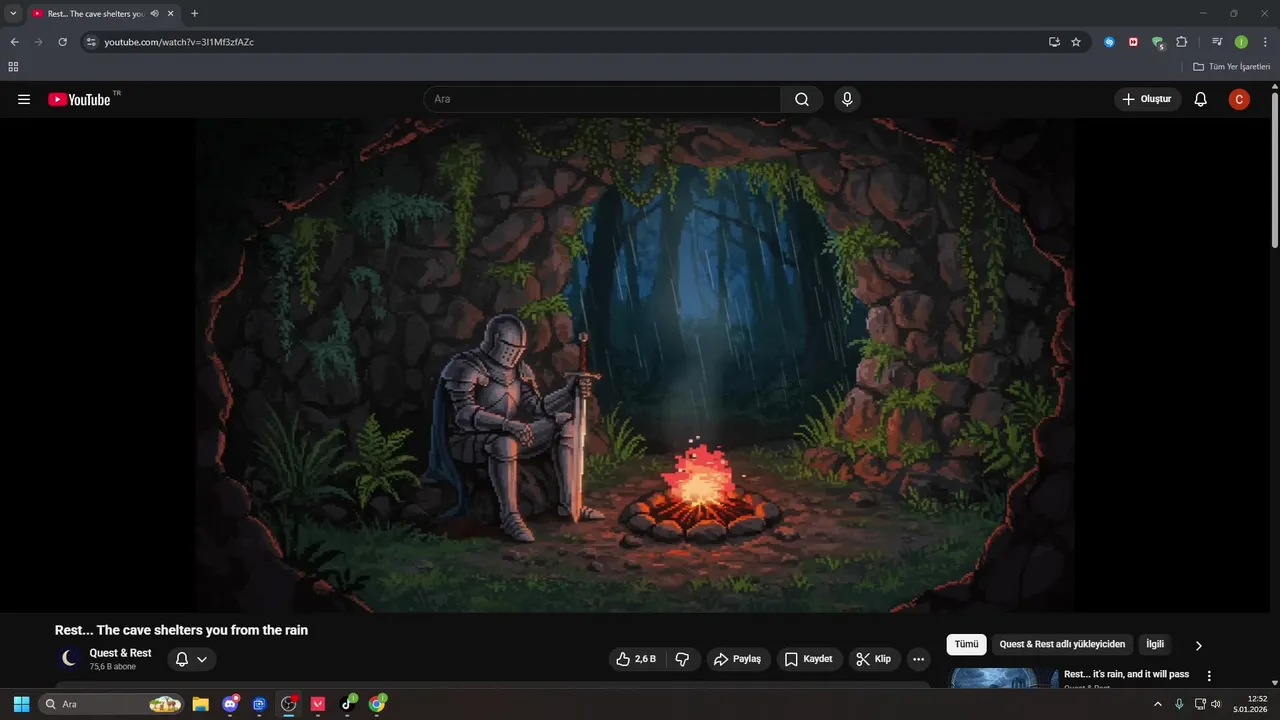Open the red fast-forward extension icon

click(1133, 42)
